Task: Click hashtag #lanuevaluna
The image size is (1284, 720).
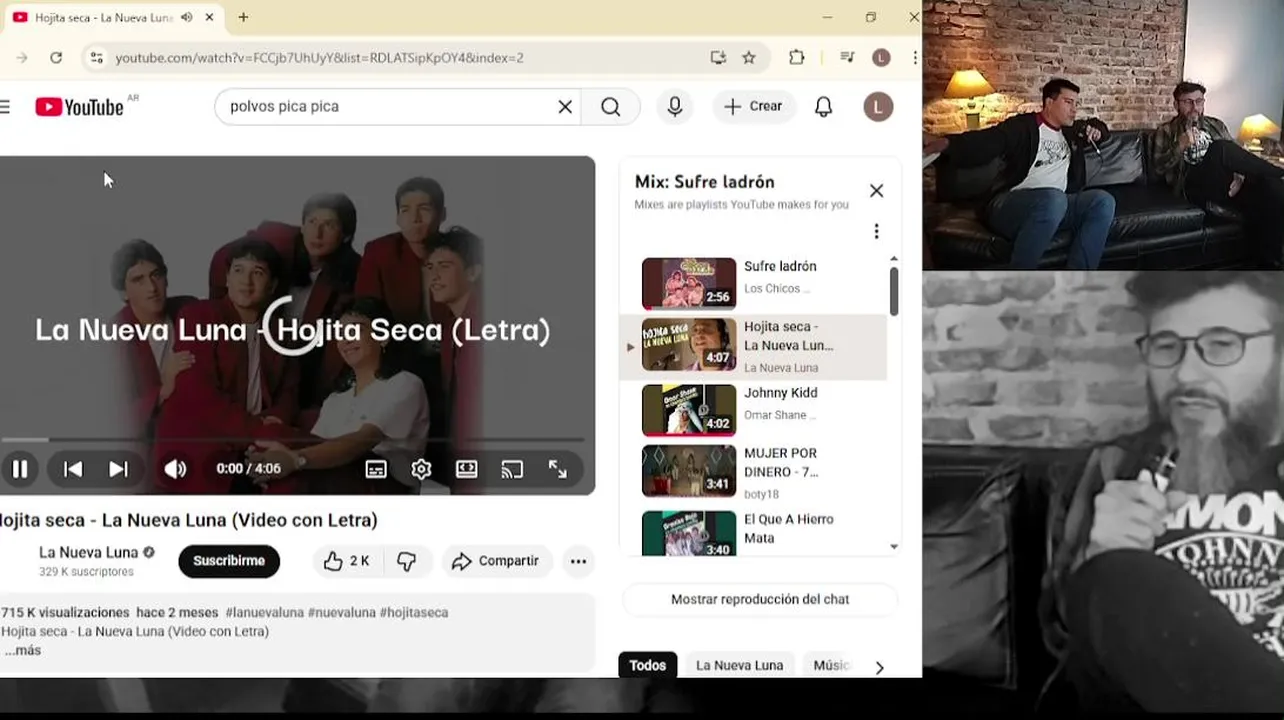Action: (264, 612)
